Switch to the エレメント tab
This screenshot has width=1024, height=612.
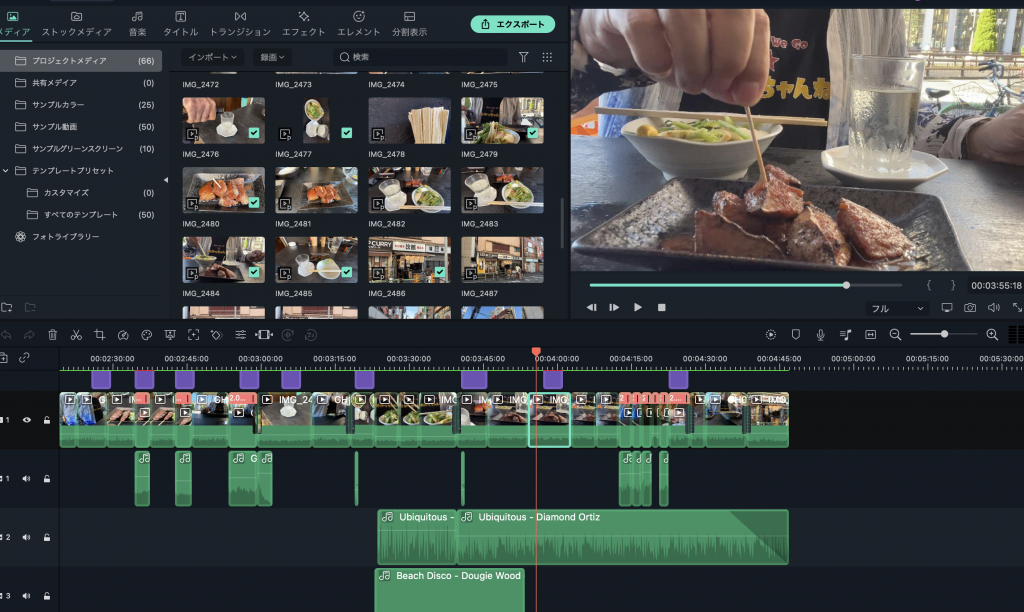point(359,24)
